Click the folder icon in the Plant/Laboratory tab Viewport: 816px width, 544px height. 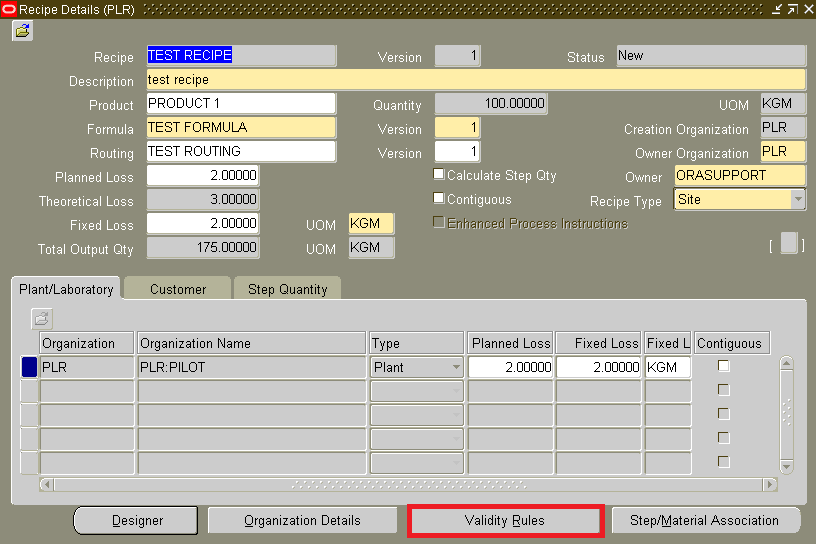coord(42,319)
